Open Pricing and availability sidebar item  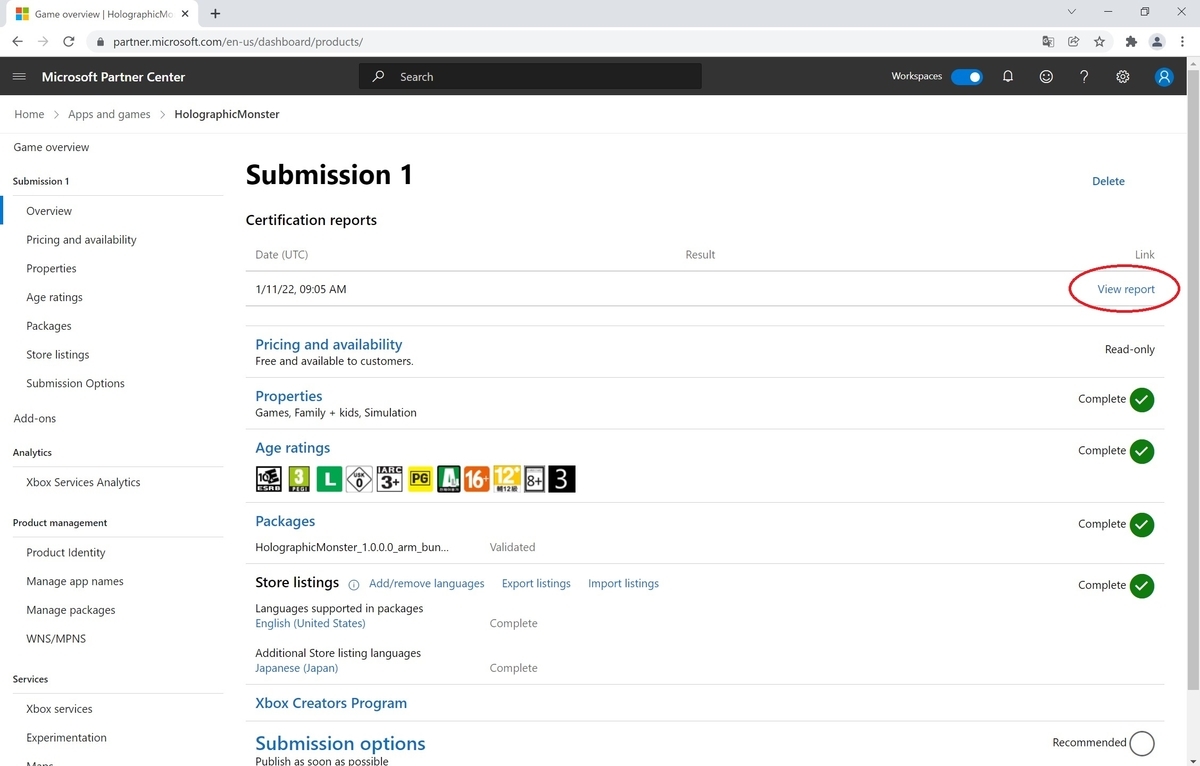point(81,240)
